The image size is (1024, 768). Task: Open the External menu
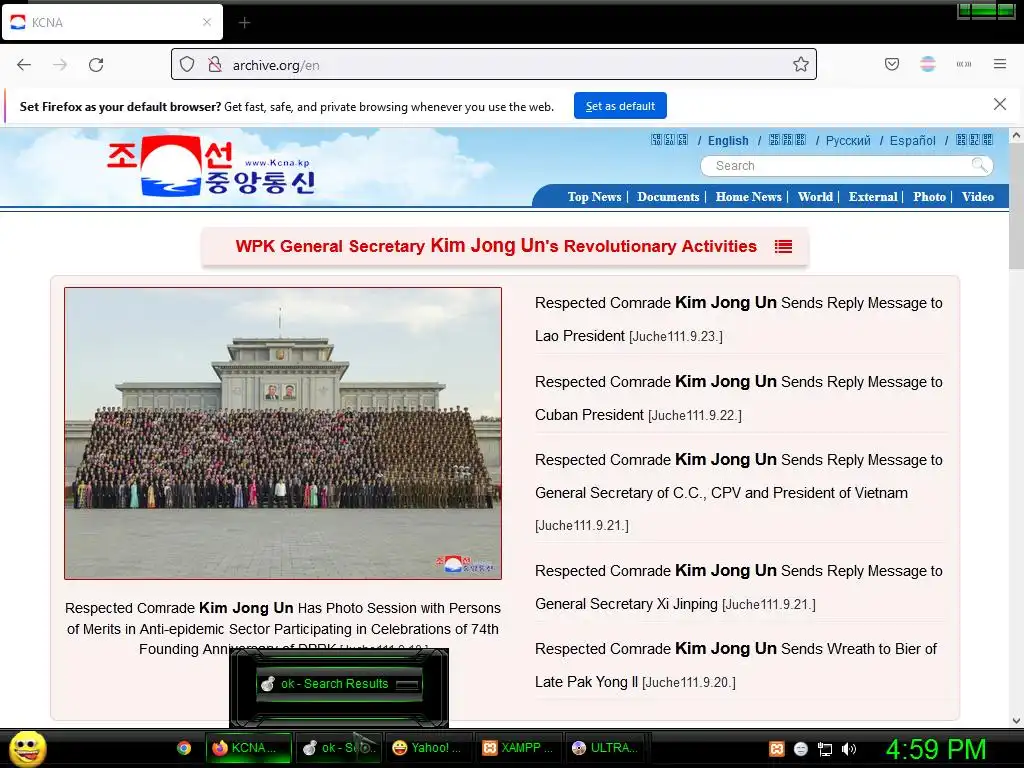872,197
